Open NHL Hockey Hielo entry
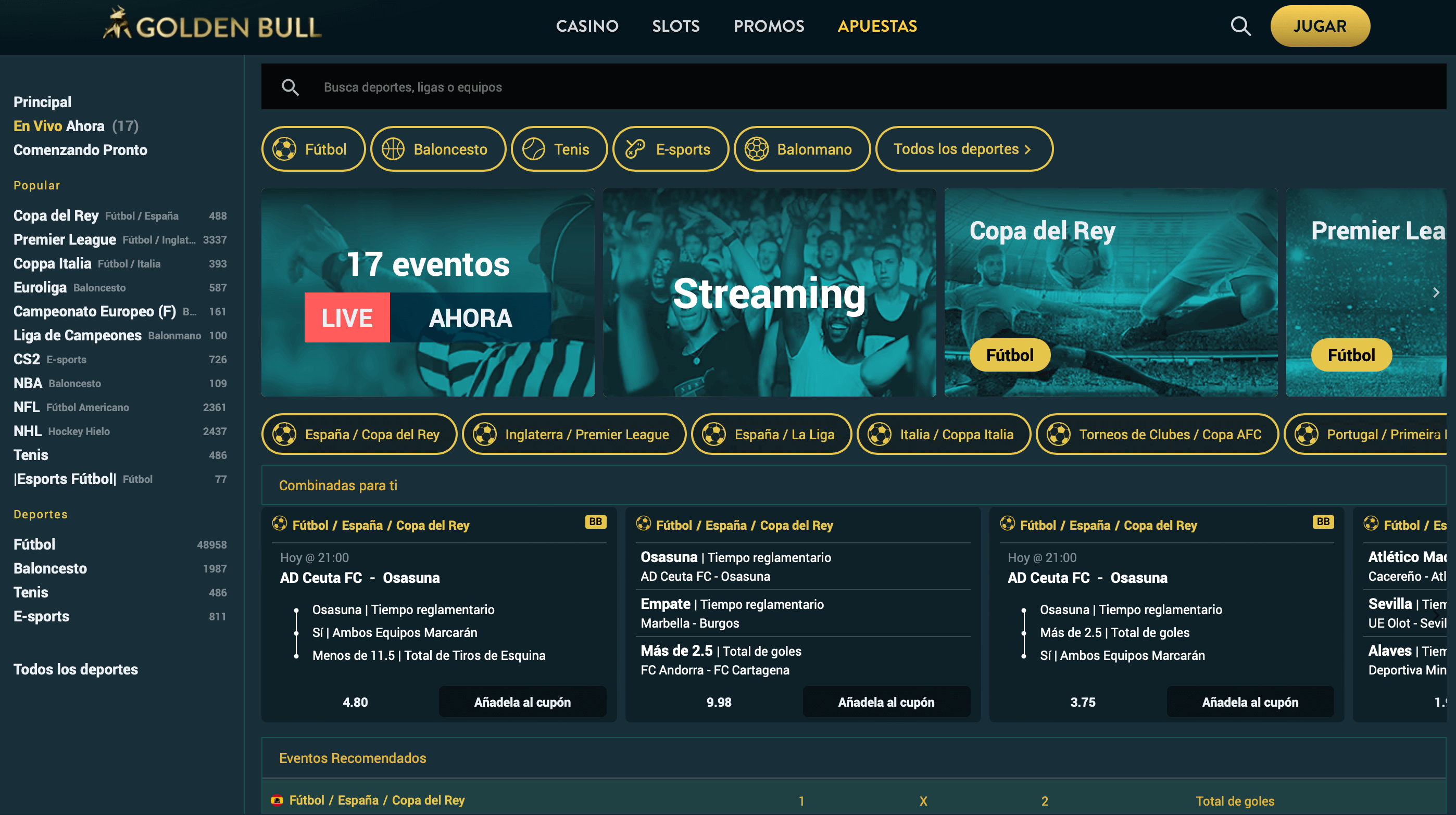Viewport: 1456px width, 815px height. (x=120, y=431)
